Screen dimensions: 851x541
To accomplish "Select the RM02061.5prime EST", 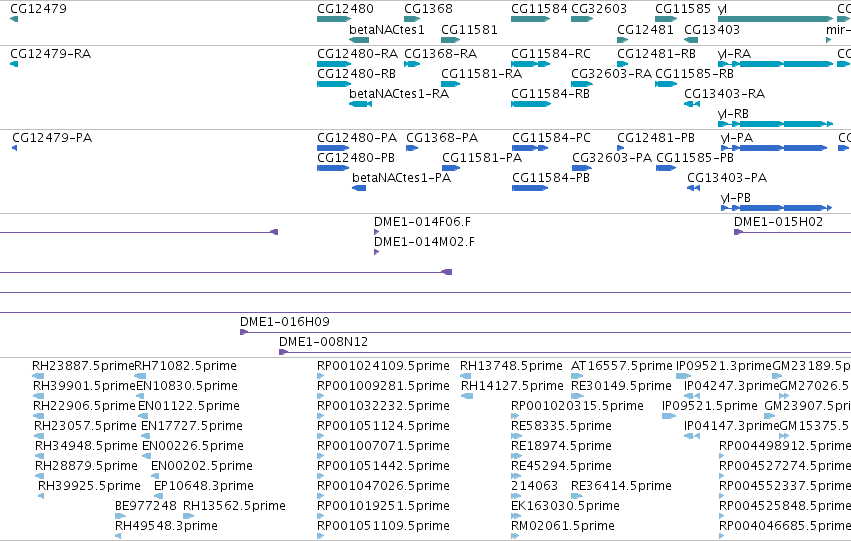I will tap(515, 536).
